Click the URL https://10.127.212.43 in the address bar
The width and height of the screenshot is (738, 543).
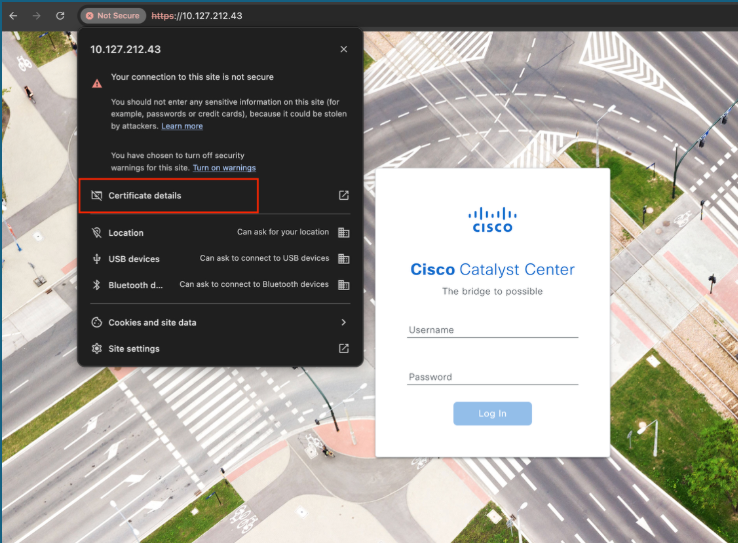point(197,16)
